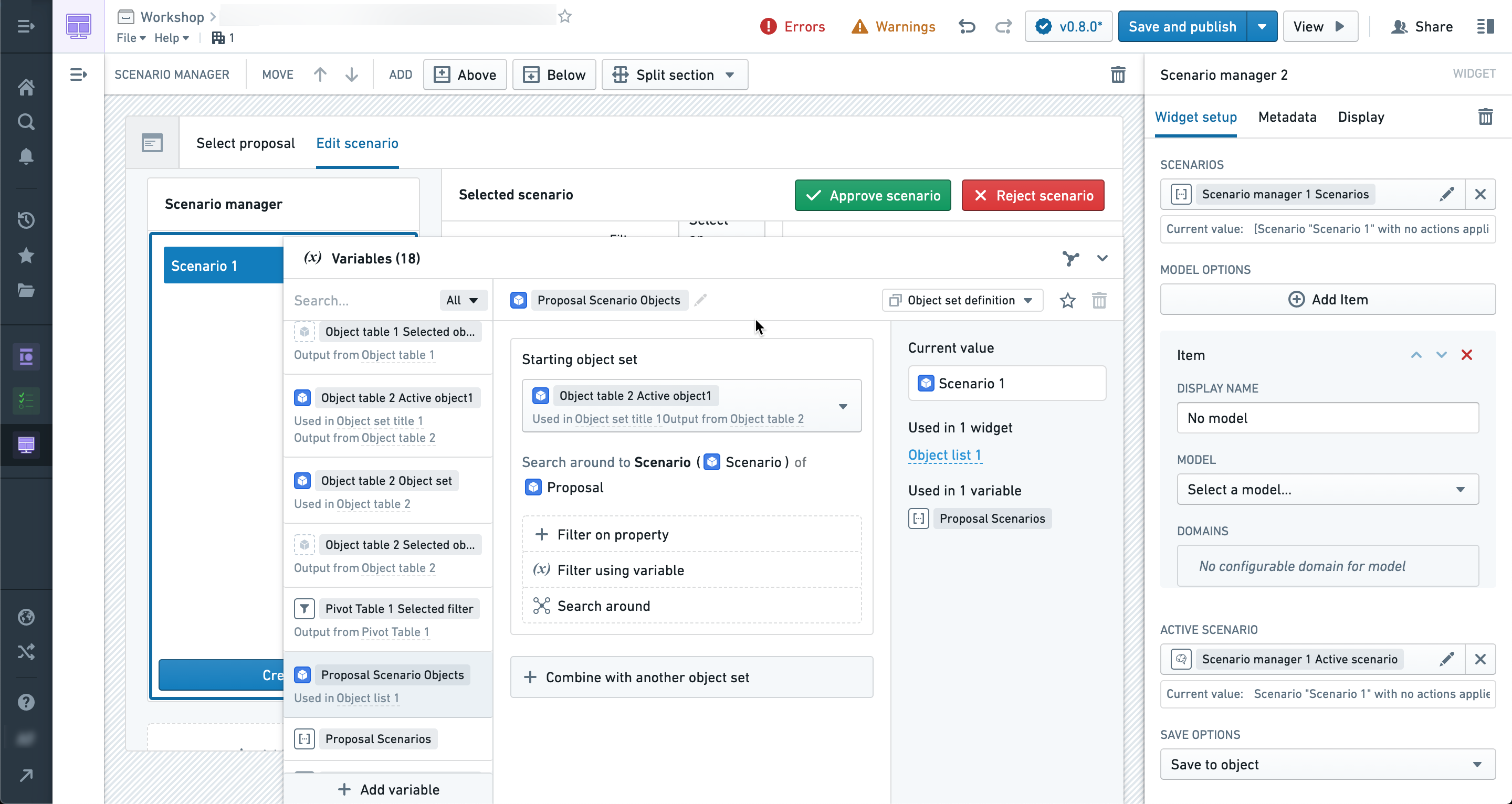
Task: Collapse the Variables panel chevron
Action: 1102,258
